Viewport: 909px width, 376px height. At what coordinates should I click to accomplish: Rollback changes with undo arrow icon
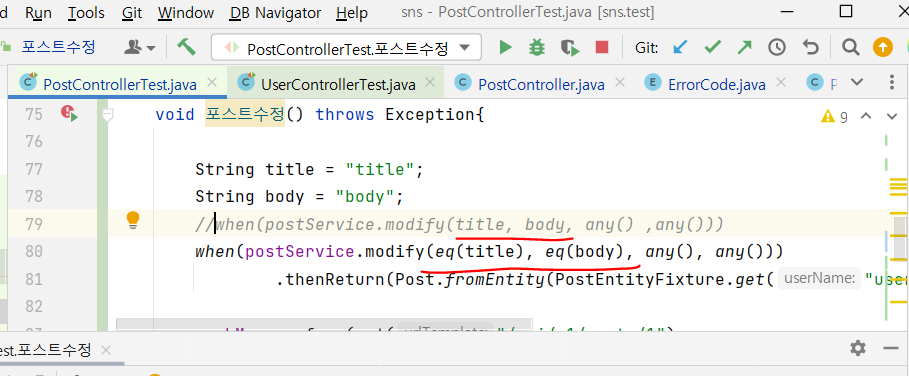click(x=810, y=47)
